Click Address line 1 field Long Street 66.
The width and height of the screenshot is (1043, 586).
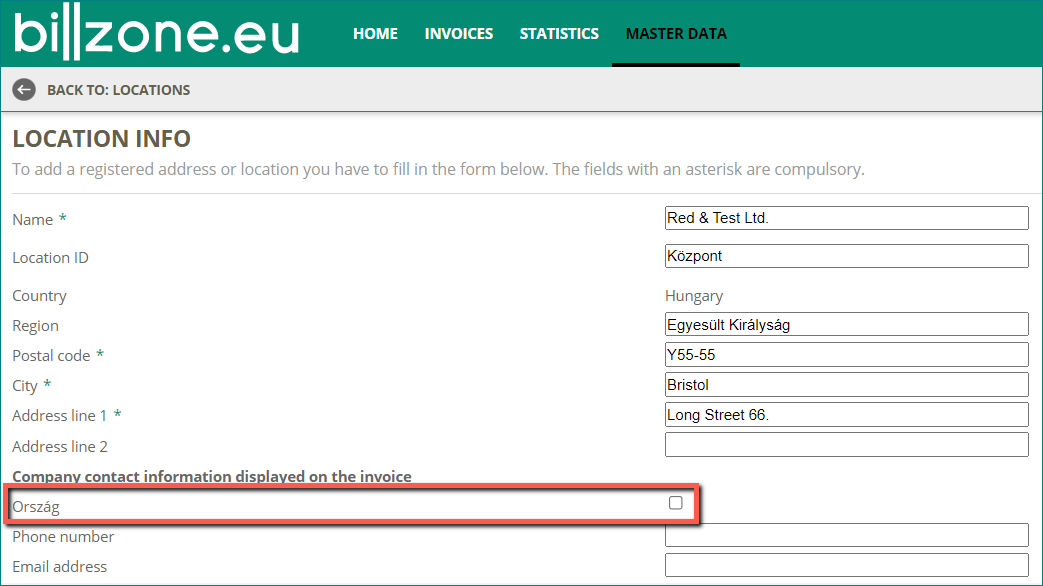846,414
